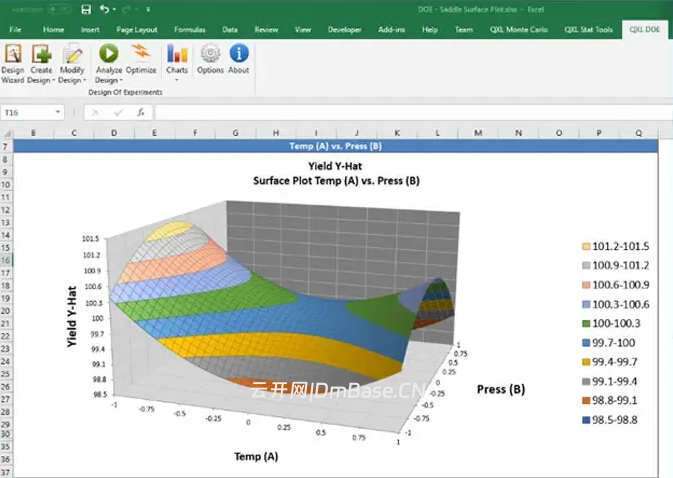The height and width of the screenshot is (478, 673).
Task: Open the Design Wizard
Action: click(x=13, y=64)
